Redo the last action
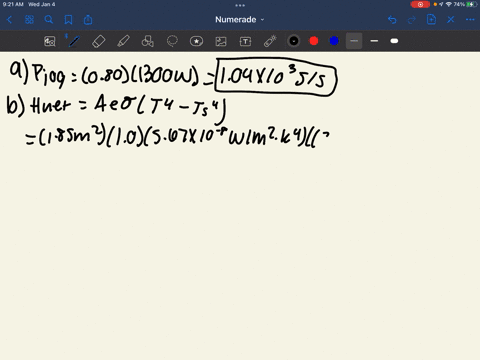The width and height of the screenshot is (480, 360). 412,20
